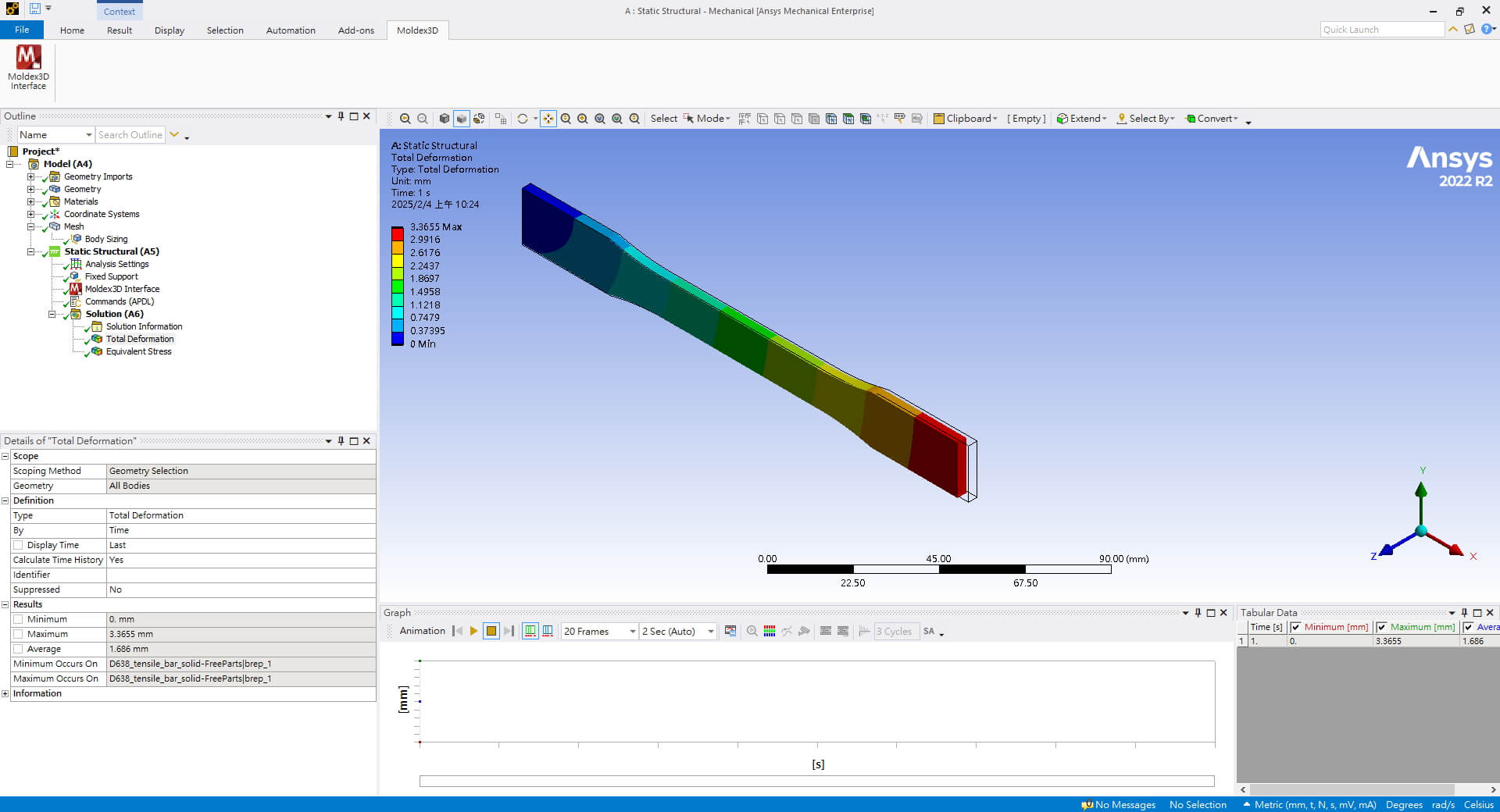This screenshot has height=812, width=1500.
Task: Expand the Information section in Details
Action: pos(5,693)
